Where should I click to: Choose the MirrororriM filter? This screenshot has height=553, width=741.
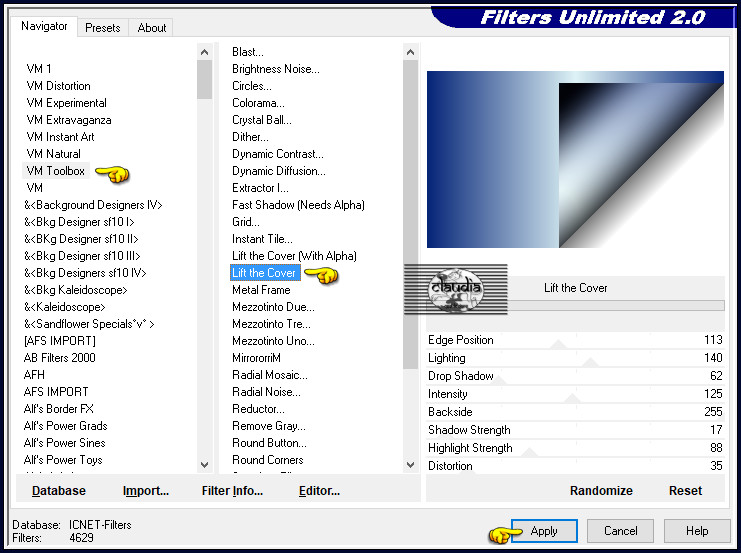tap(256, 358)
